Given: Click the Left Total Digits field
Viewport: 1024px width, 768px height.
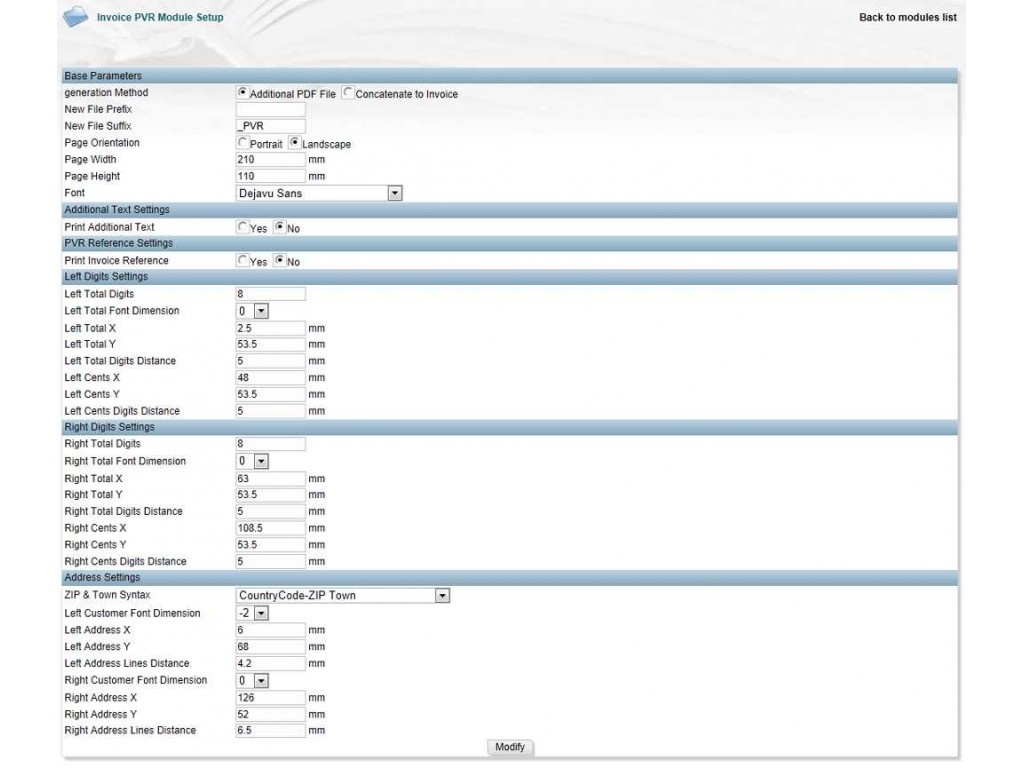Looking at the screenshot, I should pos(270,294).
